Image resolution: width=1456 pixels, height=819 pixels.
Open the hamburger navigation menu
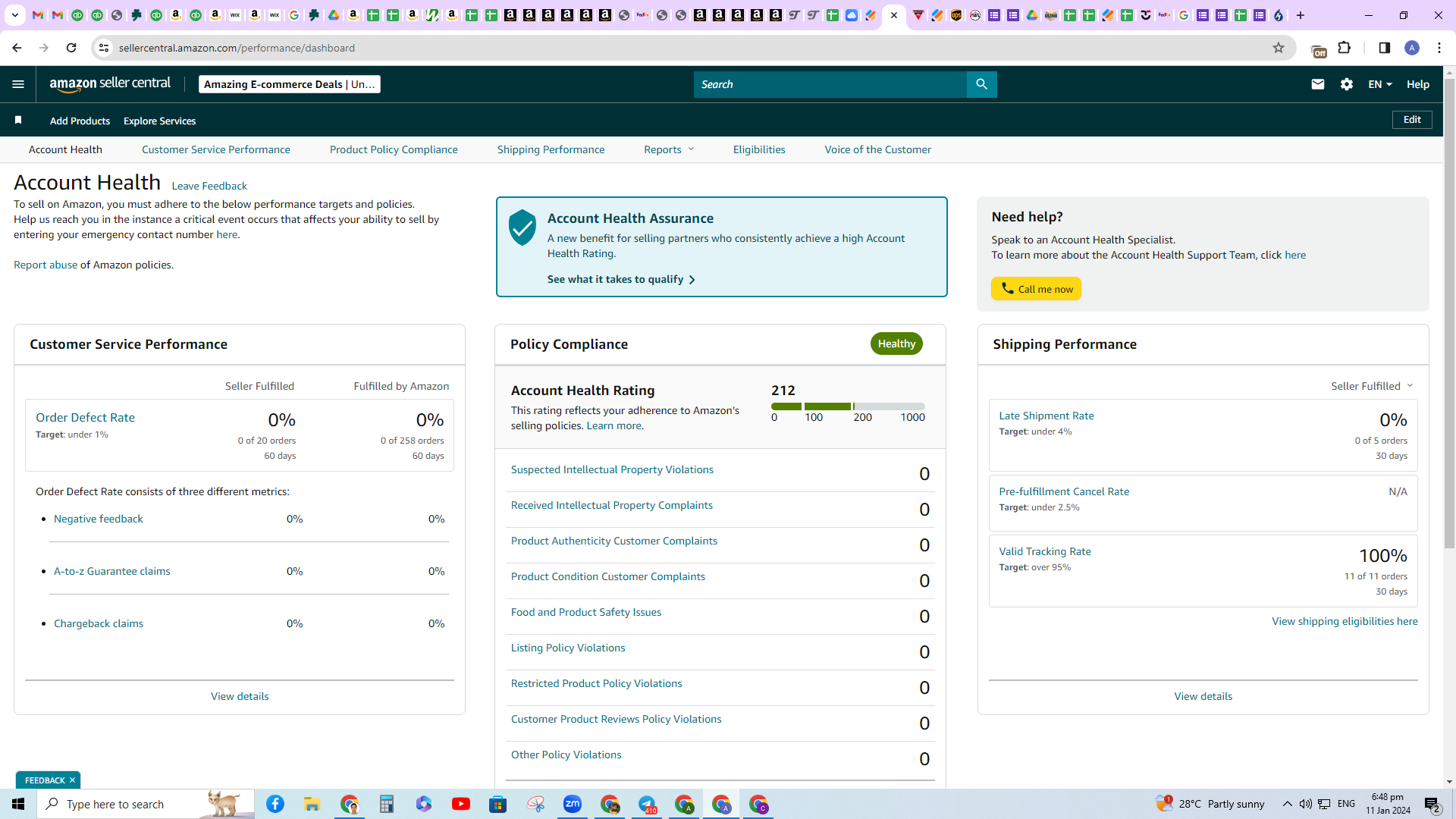(18, 84)
